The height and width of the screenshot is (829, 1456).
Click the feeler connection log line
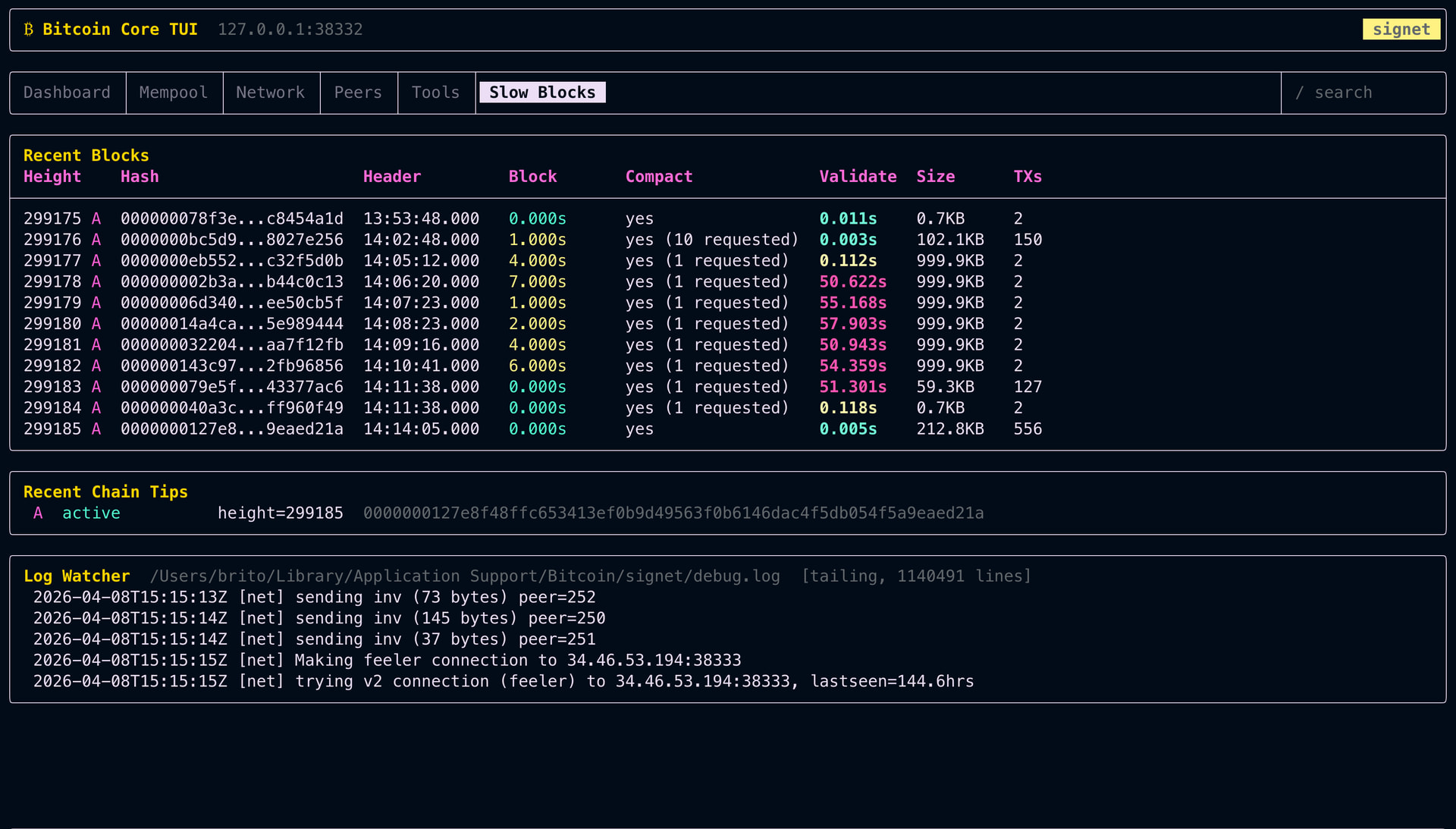click(x=387, y=661)
